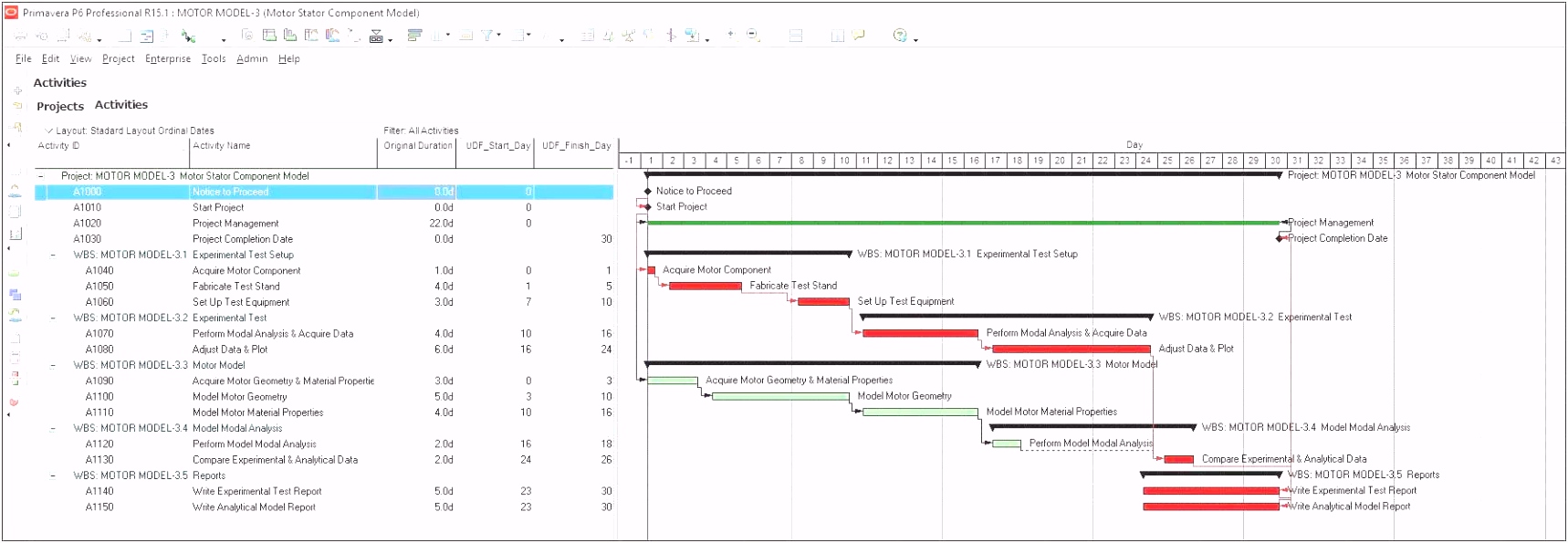
Task: Open the Filter icon dropdown arrow
Action: 498,35
